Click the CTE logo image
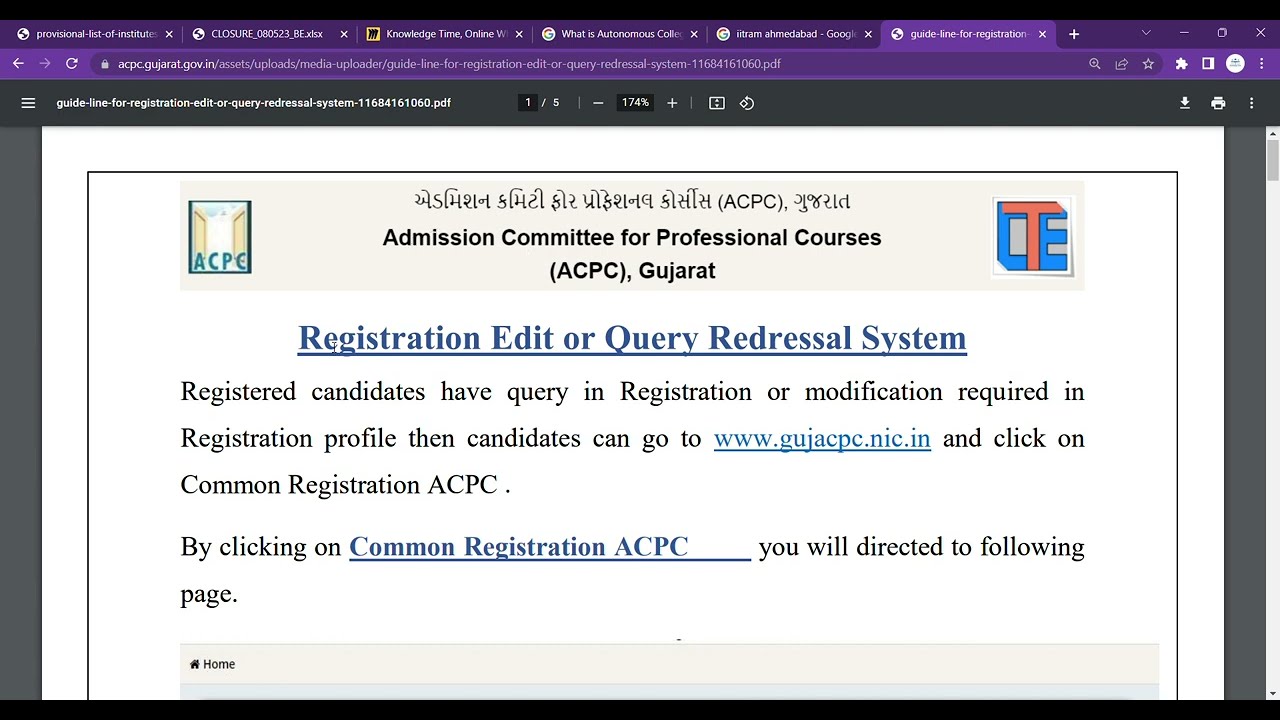Screen dimensions: 1280x720 (x=1033, y=236)
